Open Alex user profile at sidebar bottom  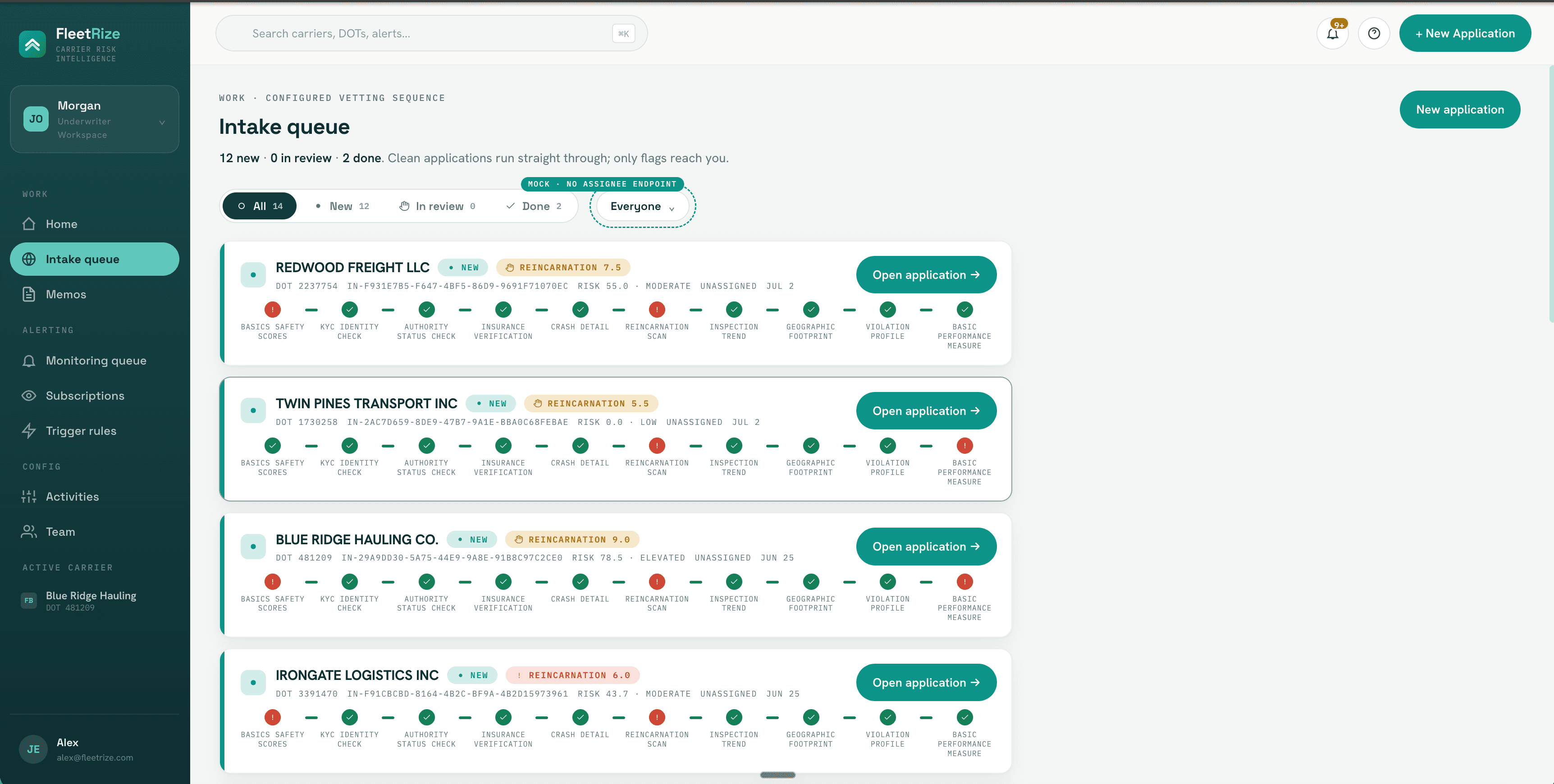95,750
